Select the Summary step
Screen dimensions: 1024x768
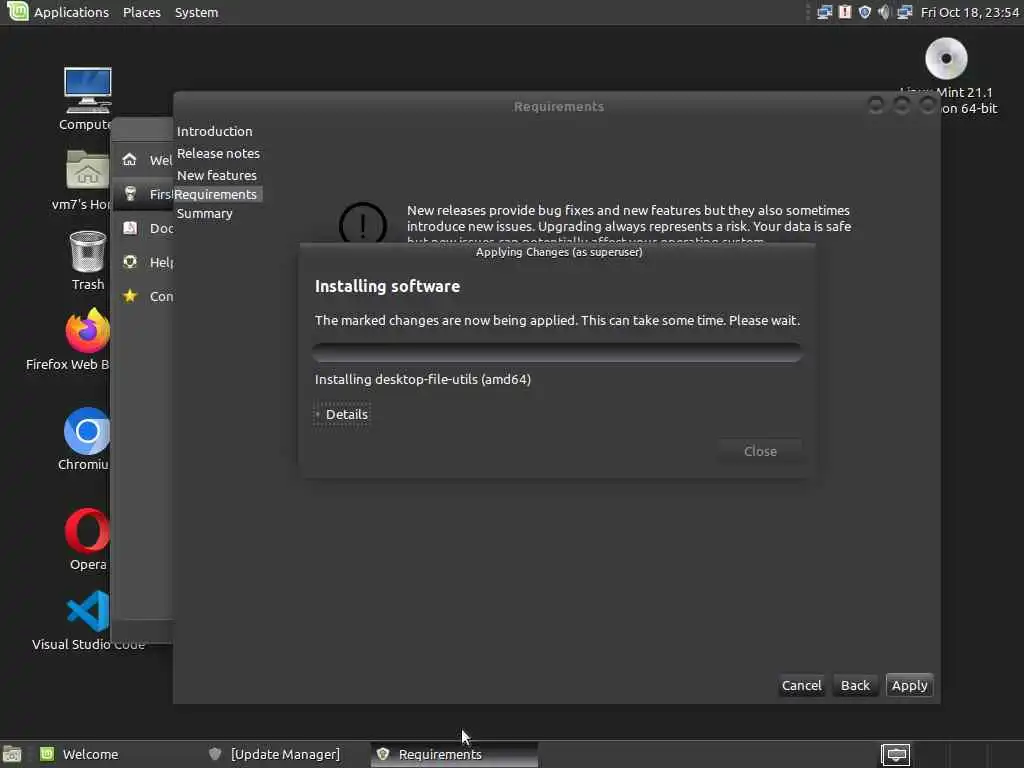(204, 214)
